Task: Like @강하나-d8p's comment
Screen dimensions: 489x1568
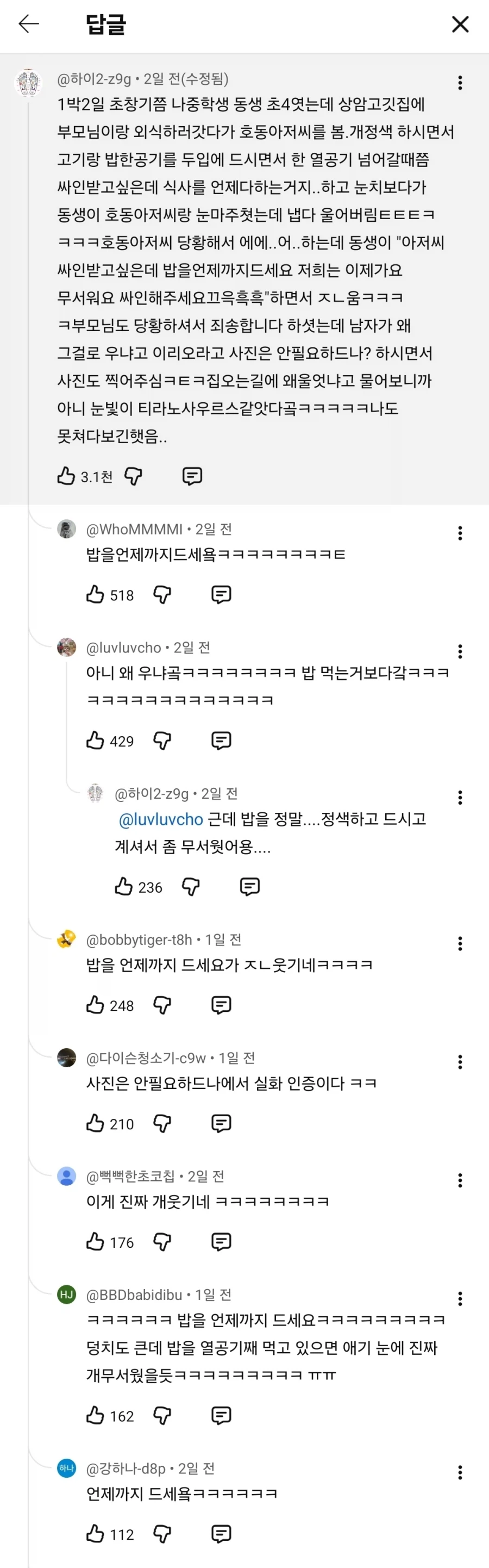Action: pyautogui.click(x=96, y=1532)
